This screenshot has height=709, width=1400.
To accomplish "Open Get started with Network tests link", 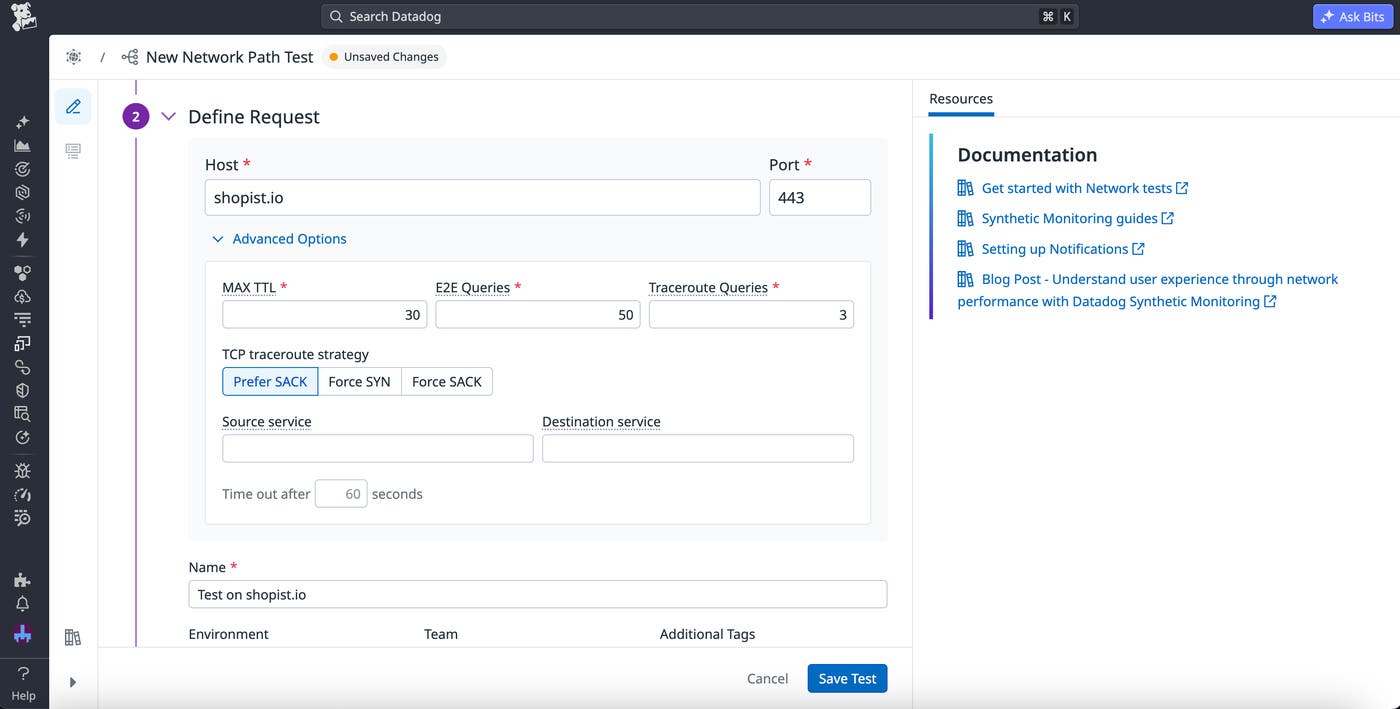I will click(1076, 188).
